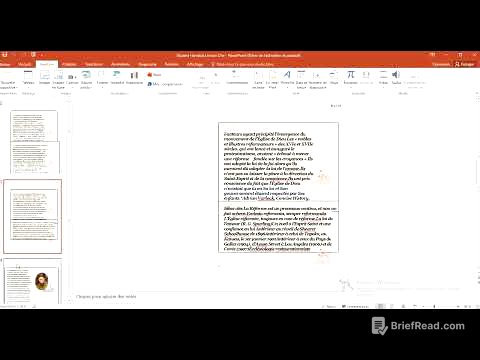Toggle the Commentaires pane in status bar
This screenshot has width=480, height=360.
[355, 306]
